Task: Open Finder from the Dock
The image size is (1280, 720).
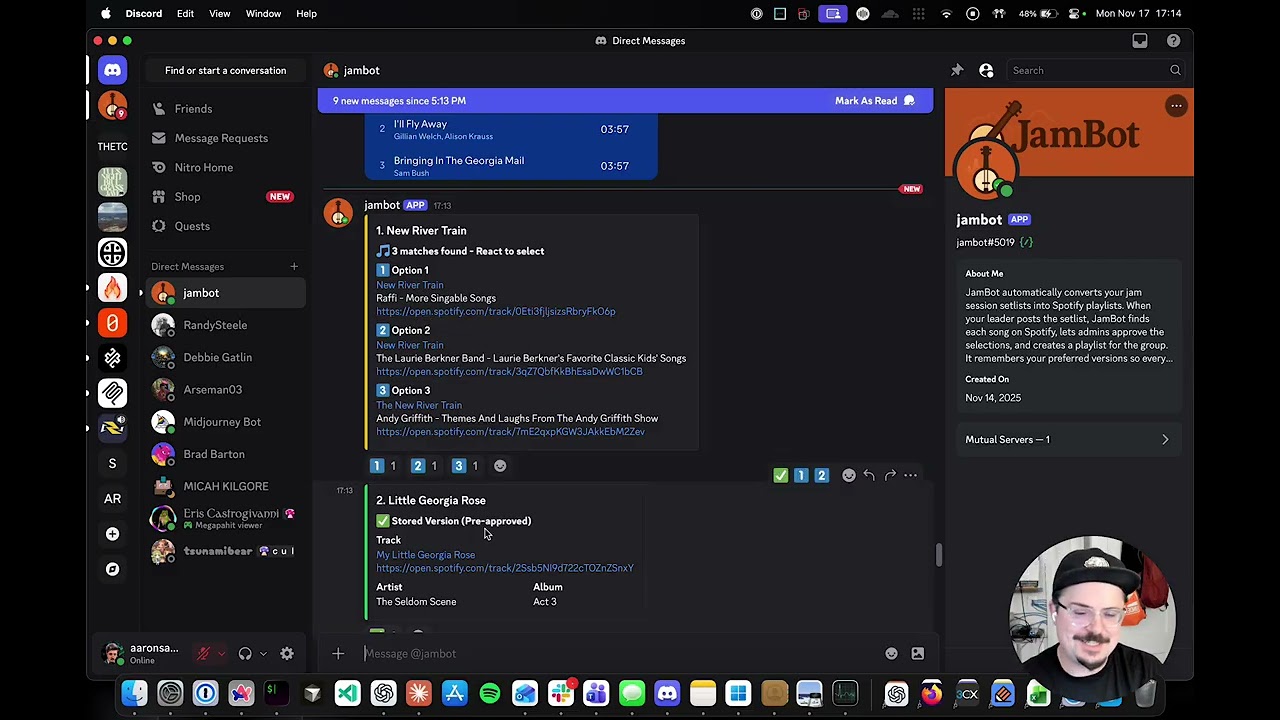Action: click(134, 694)
